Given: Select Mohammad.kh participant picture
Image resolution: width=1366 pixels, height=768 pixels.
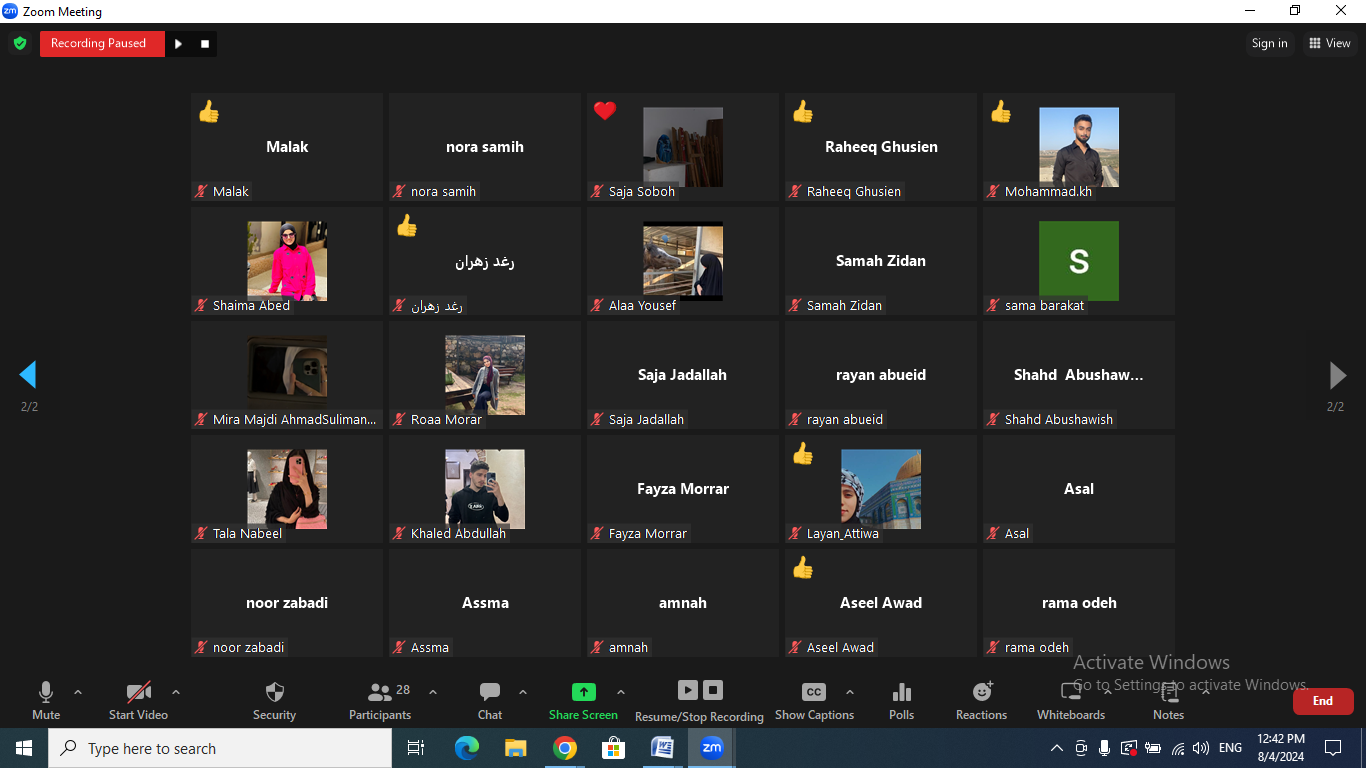Looking at the screenshot, I should tap(1079, 147).
